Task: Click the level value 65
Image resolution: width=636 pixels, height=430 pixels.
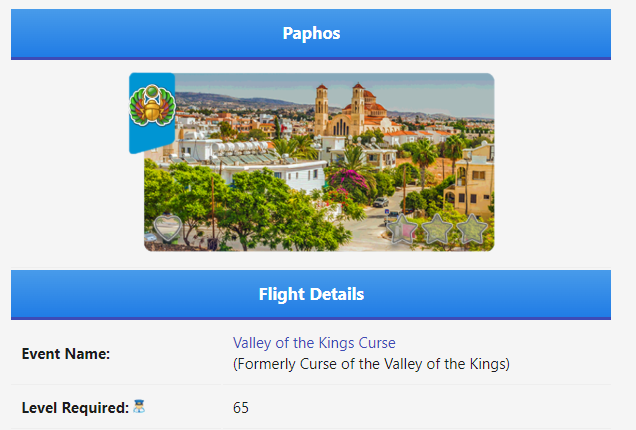Action: [241, 408]
